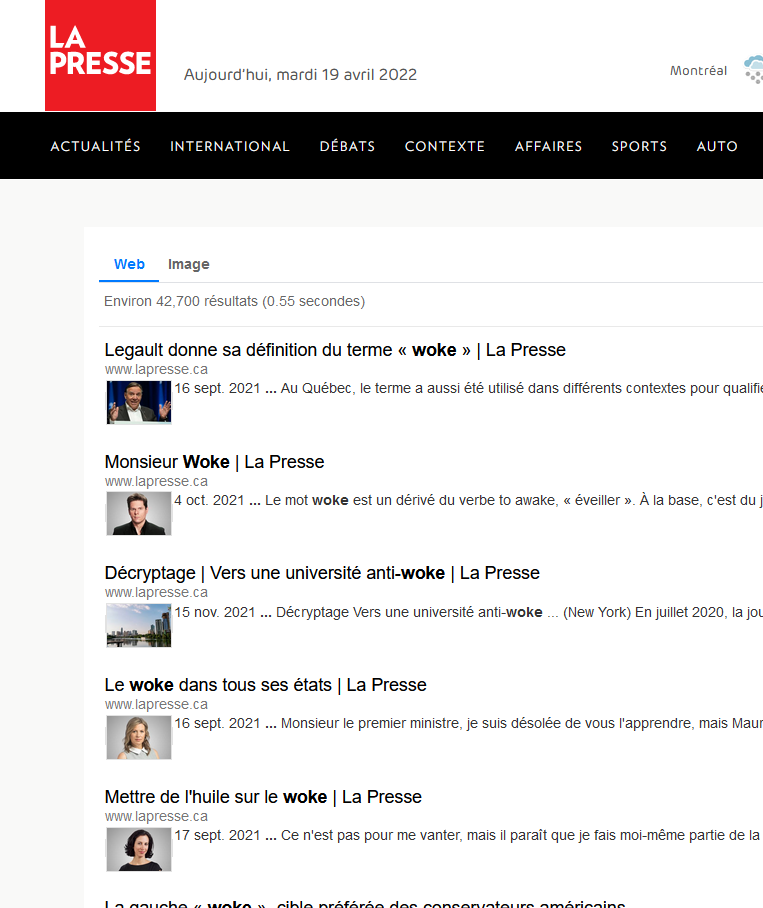Screen dimensions: 763x908
Task: Click the URL under 'Le woke dans tous ses états'
Action: tap(156, 704)
